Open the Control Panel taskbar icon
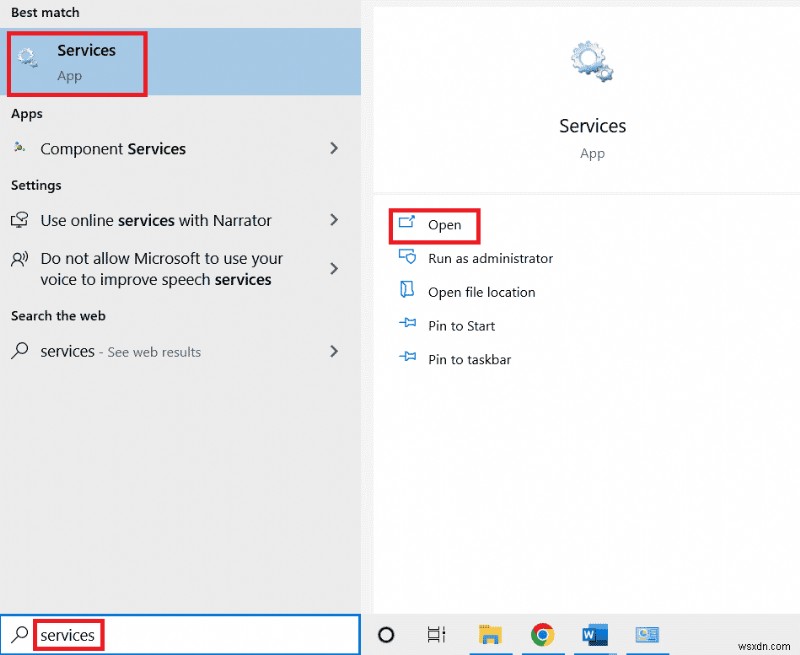 point(647,635)
